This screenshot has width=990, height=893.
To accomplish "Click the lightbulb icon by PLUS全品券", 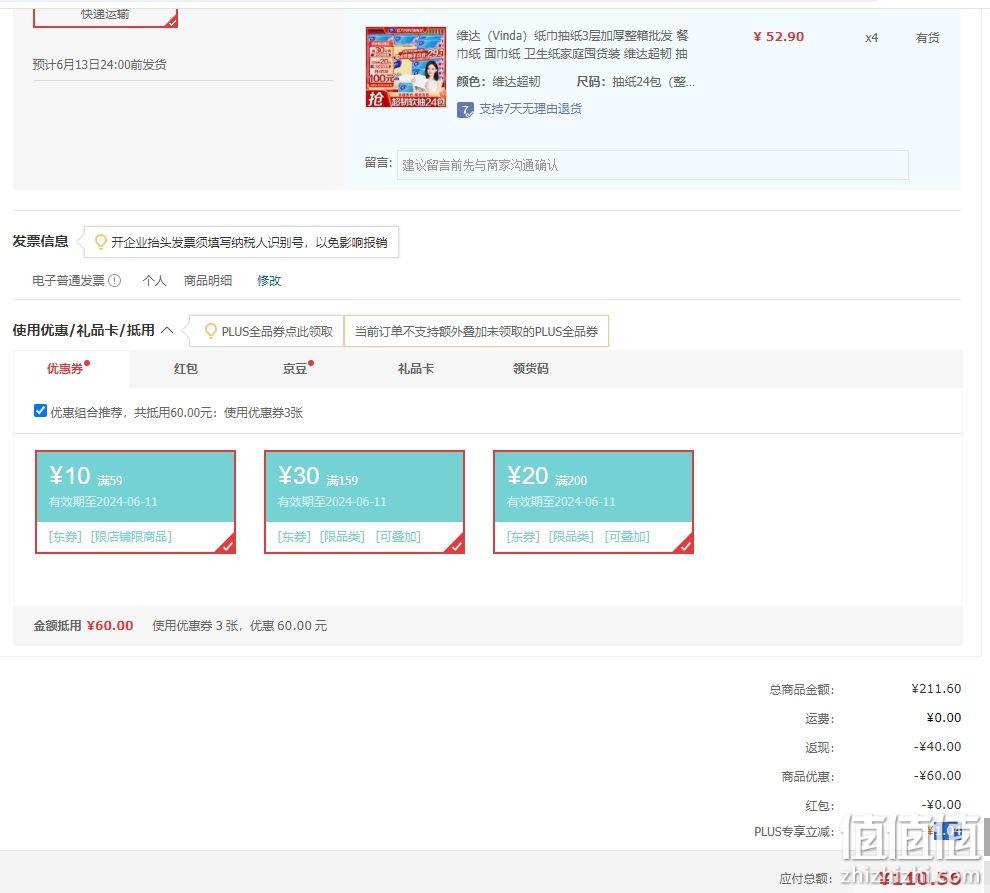I will click(x=210, y=331).
